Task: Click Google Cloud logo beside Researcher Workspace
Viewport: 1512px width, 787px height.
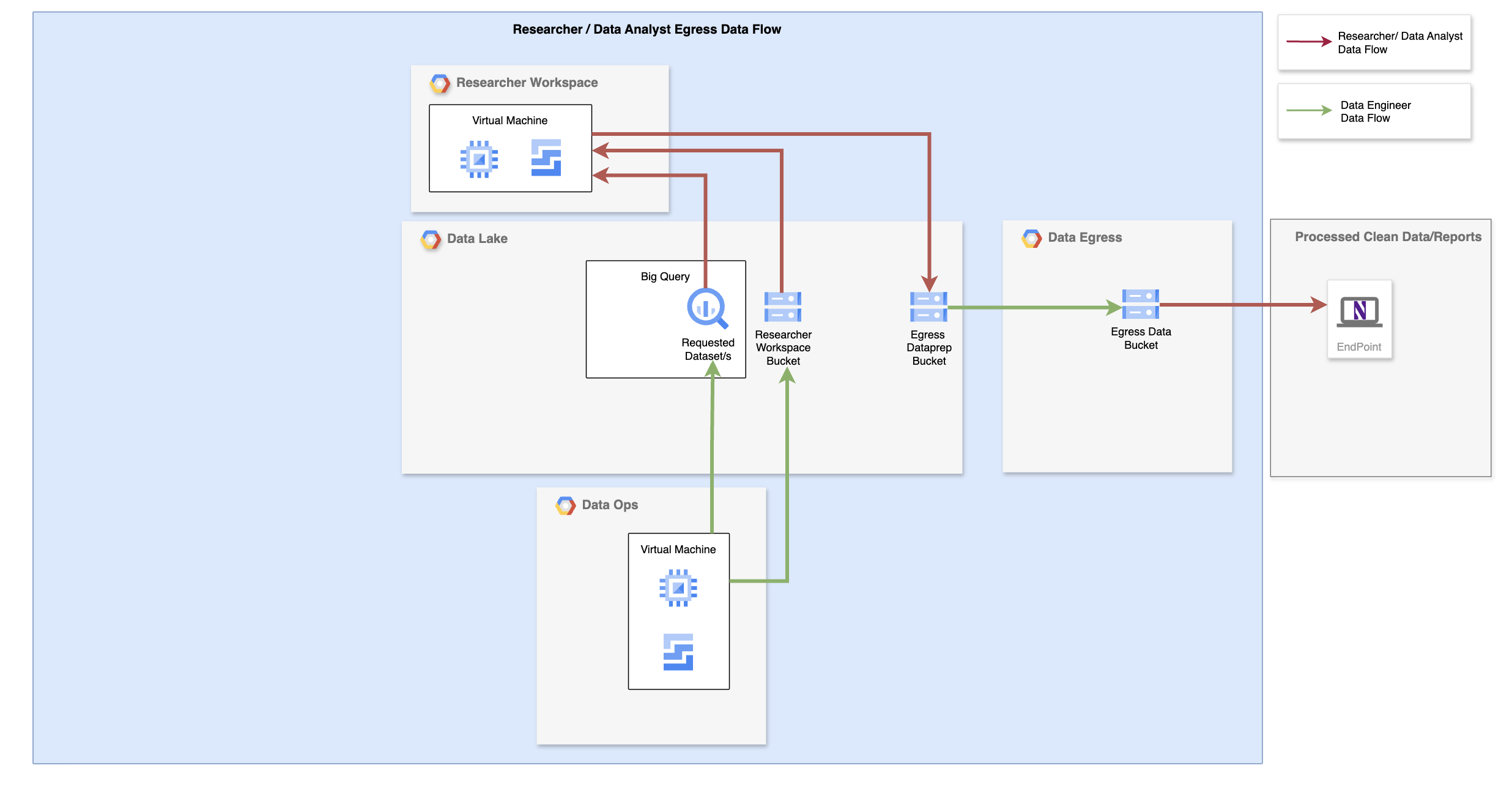Action: 440,83
